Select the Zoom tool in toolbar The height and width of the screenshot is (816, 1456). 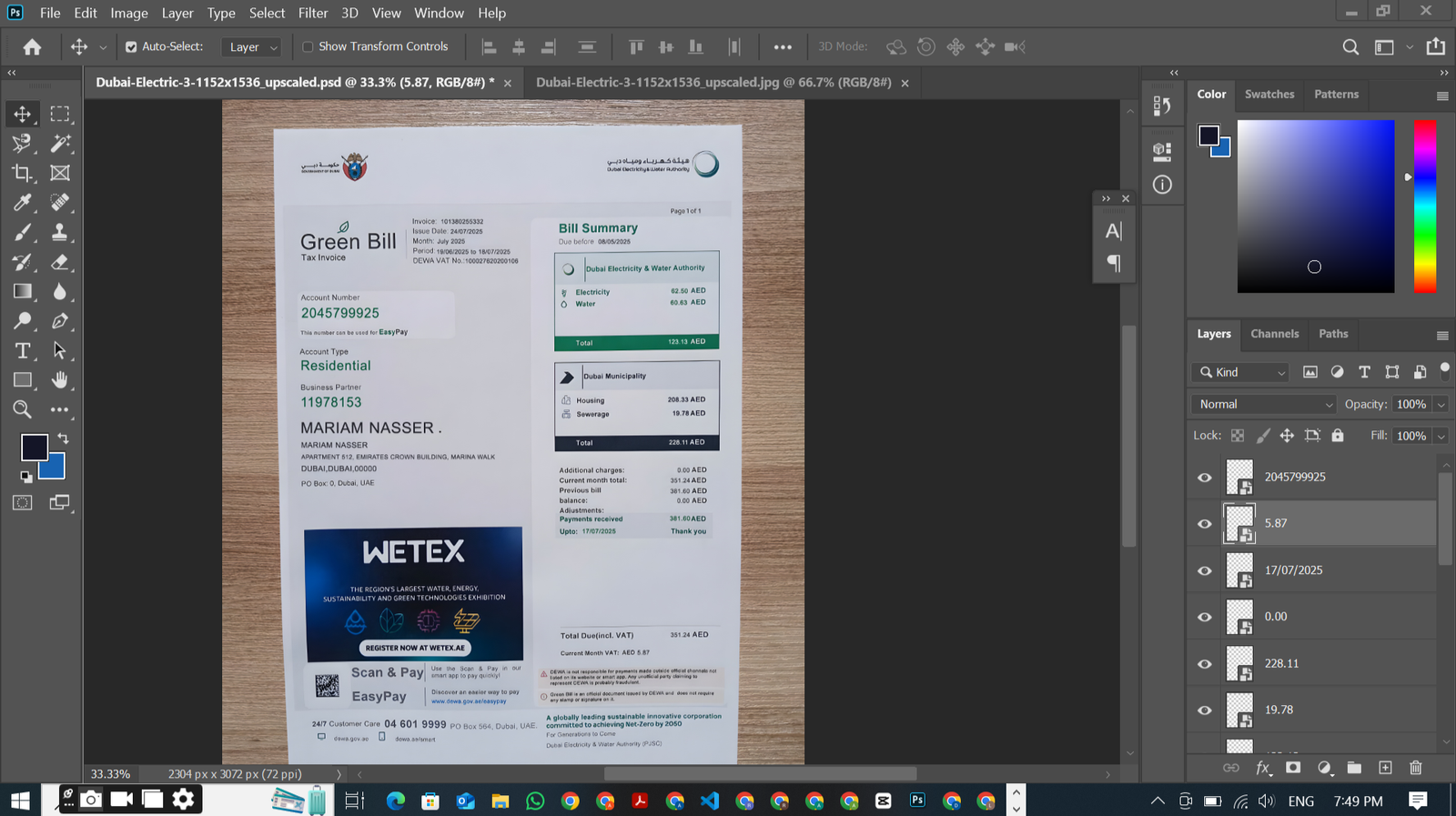(22, 410)
